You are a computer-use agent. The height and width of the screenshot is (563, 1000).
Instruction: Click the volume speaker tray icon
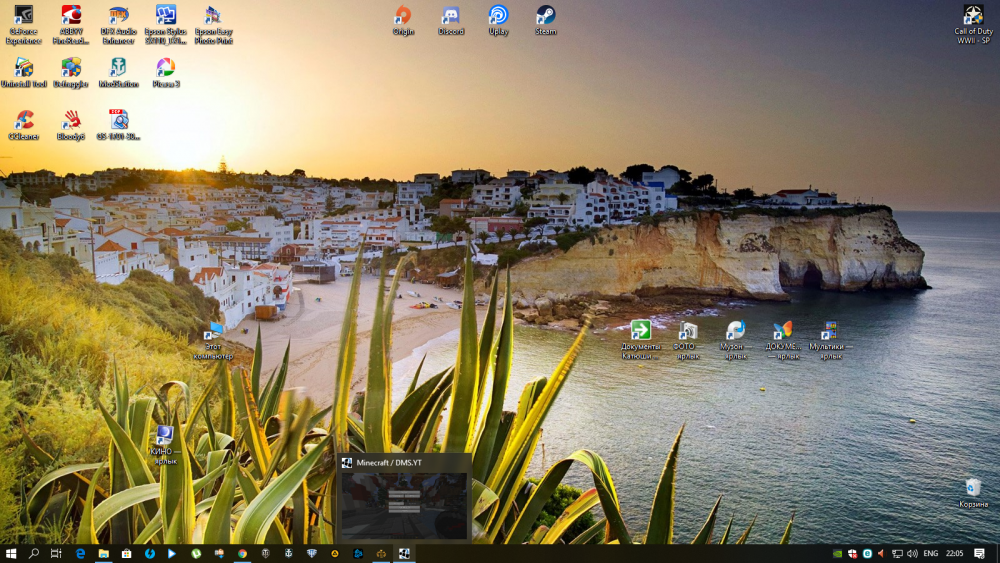coord(911,553)
